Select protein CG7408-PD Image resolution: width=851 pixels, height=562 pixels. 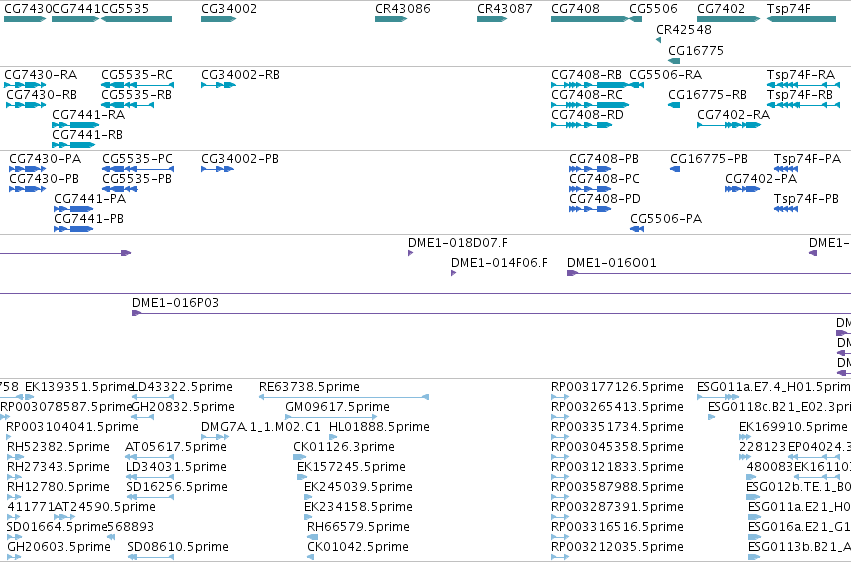[605, 199]
